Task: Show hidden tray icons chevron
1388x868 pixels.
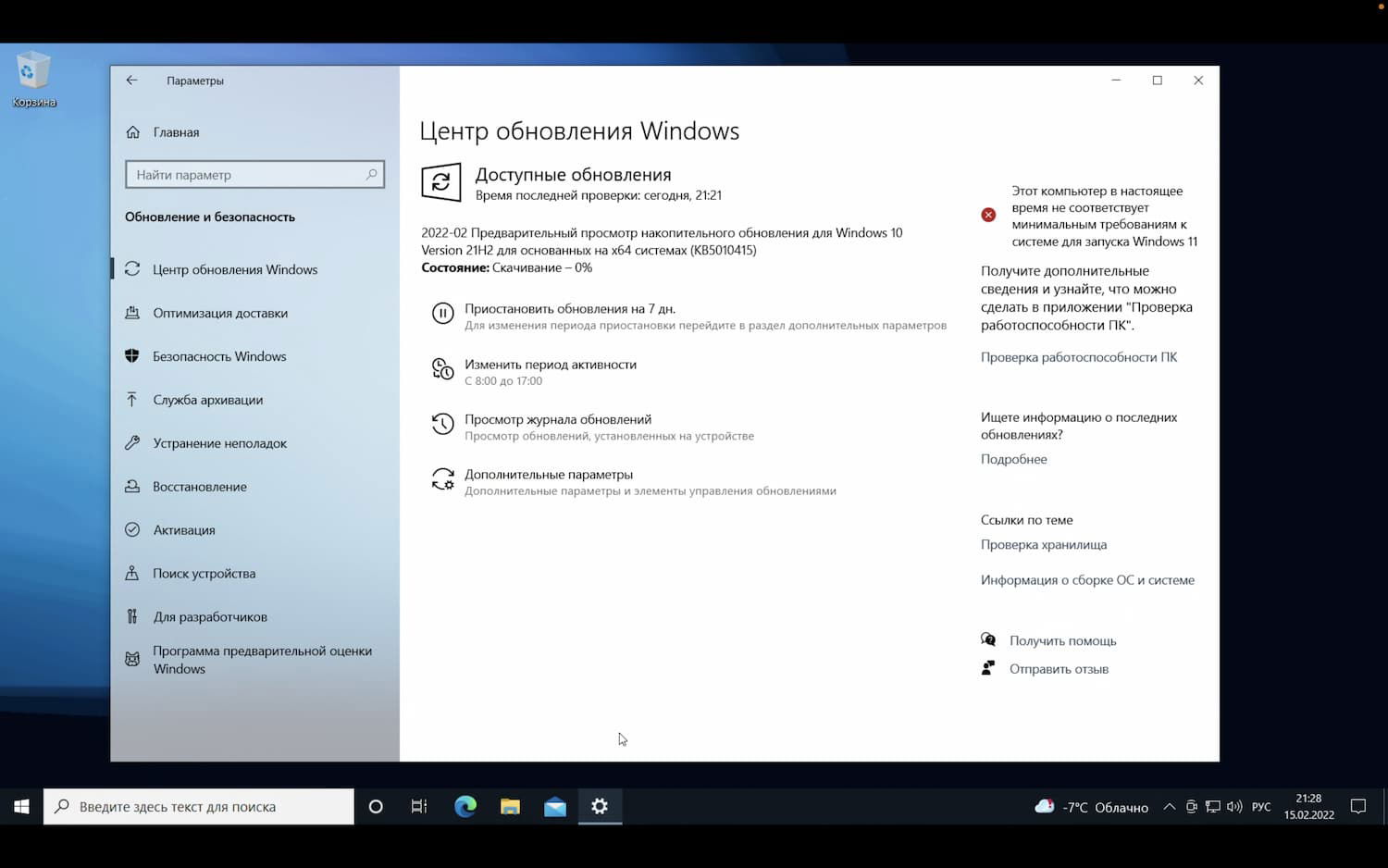Action: pos(1170,807)
